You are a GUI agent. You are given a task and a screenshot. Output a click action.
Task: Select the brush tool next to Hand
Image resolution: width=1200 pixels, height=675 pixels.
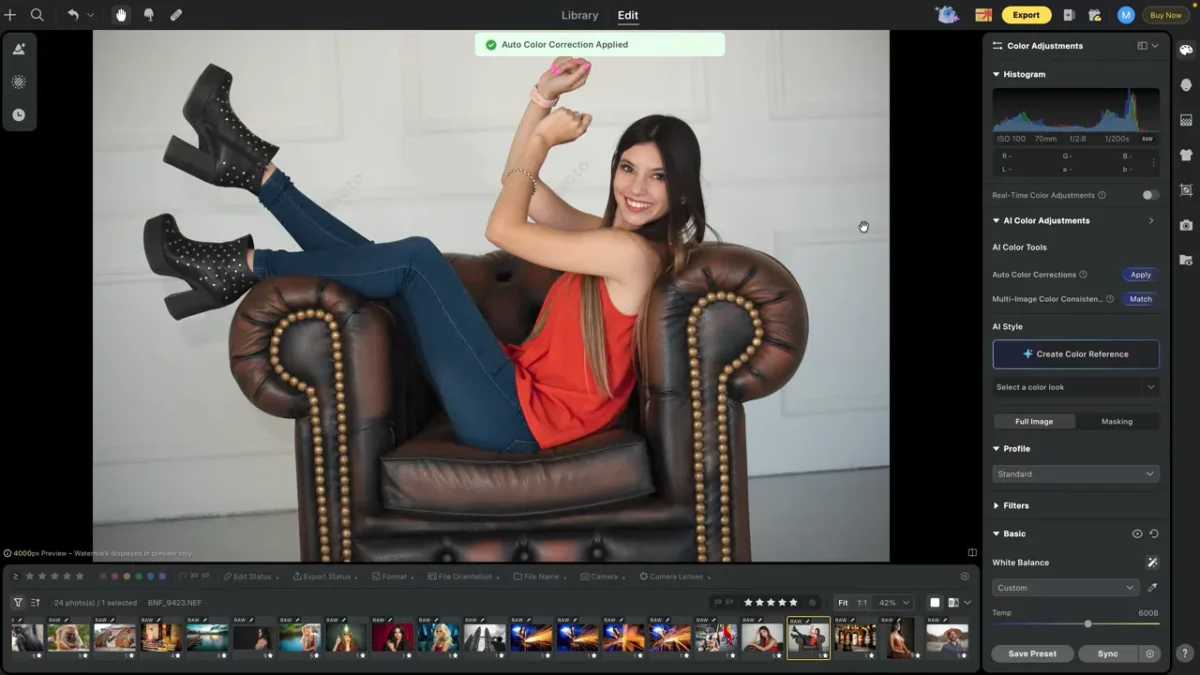coord(149,15)
